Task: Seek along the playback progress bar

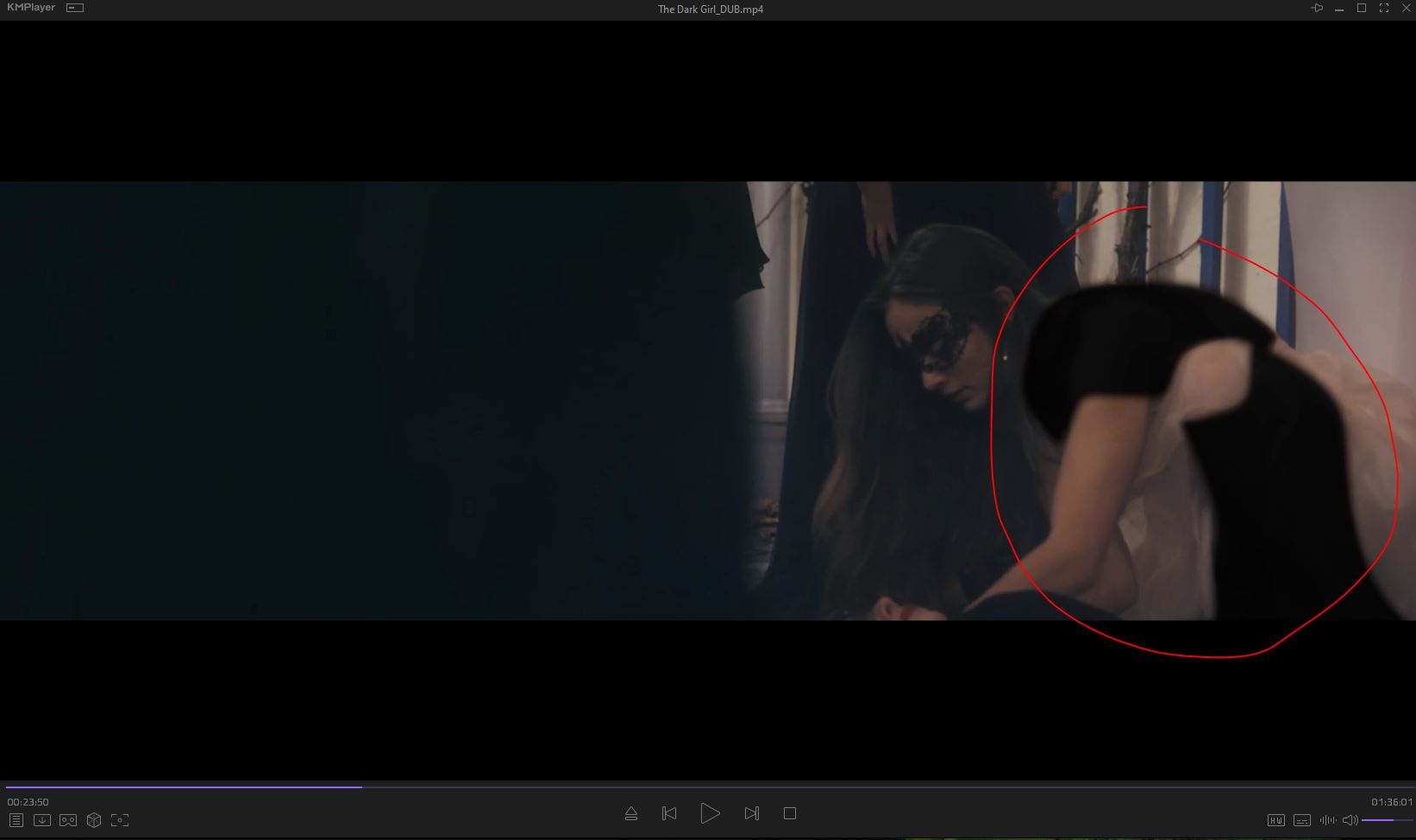Action: click(x=708, y=787)
